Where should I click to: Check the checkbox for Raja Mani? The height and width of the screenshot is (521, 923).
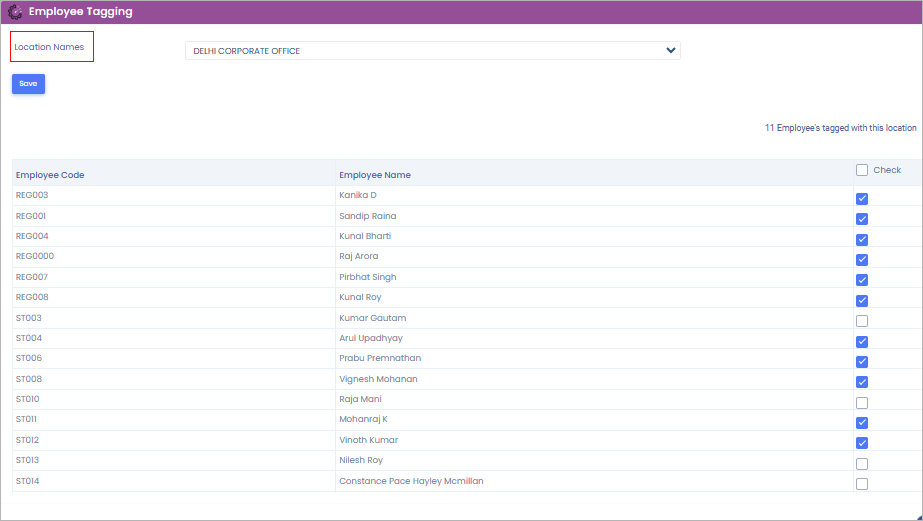(x=862, y=402)
